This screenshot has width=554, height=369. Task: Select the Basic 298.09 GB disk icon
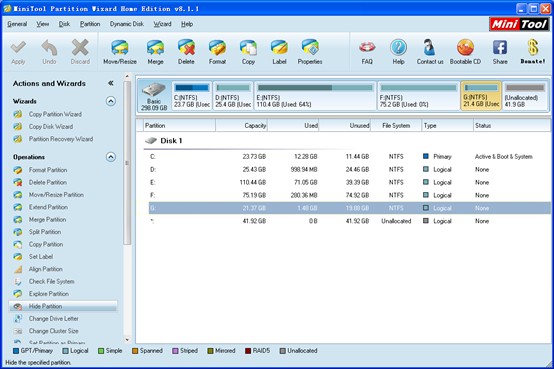(x=154, y=96)
